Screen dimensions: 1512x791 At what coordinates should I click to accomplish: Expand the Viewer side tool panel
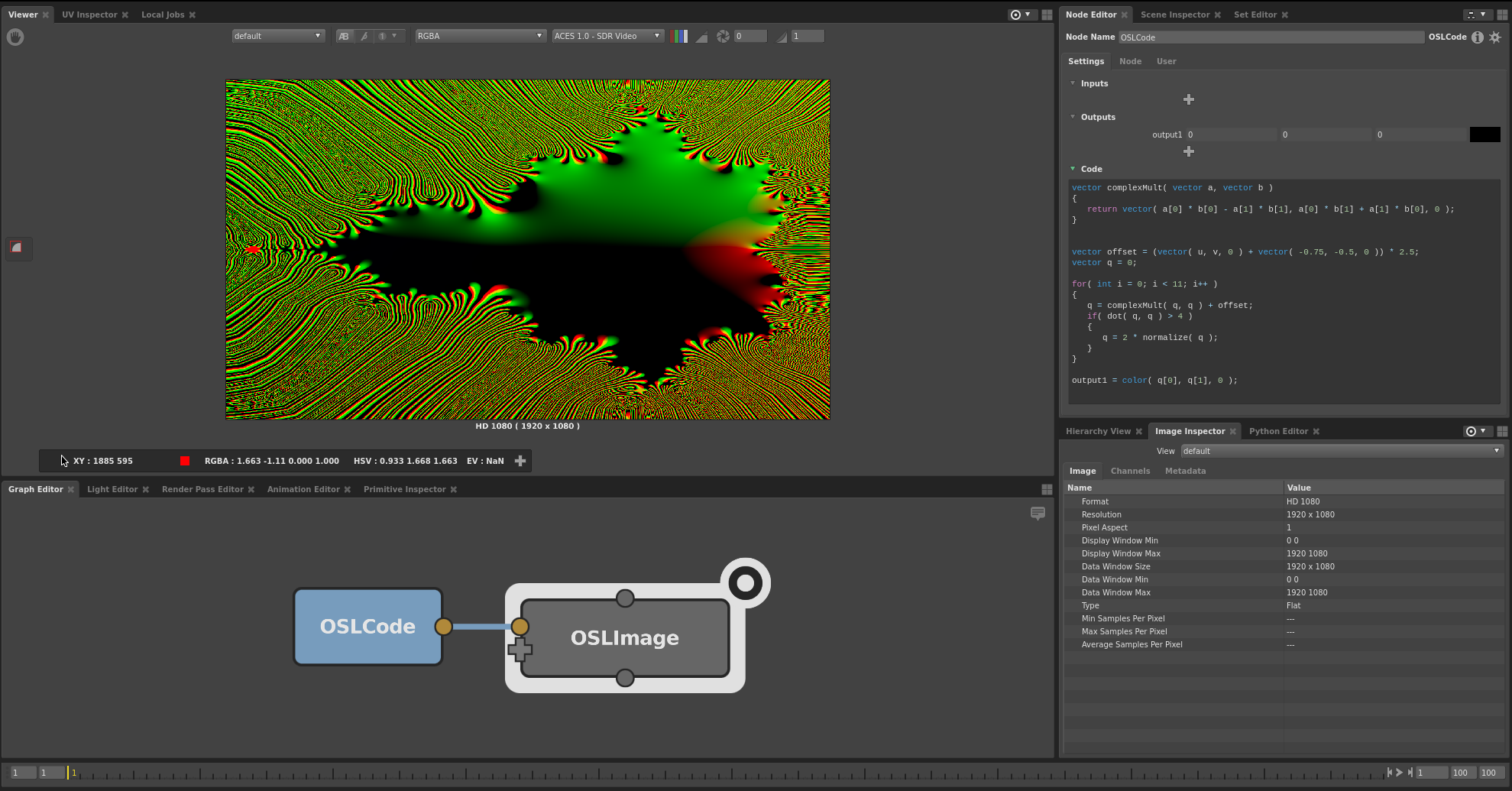coord(17,248)
